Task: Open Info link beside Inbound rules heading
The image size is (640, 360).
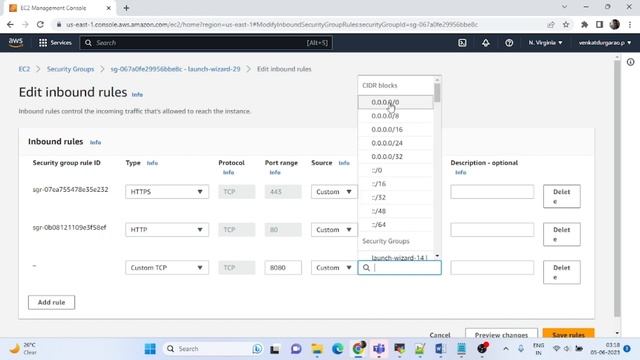Action: pyautogui.click(x=96, y=142)
